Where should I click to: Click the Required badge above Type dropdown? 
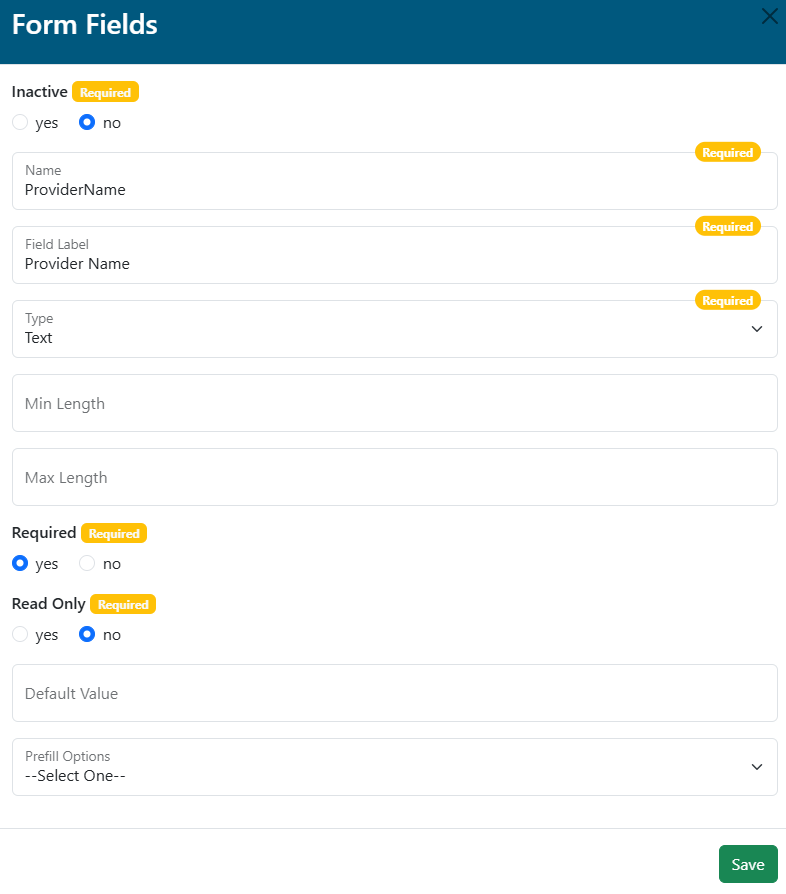pos(727,301)
